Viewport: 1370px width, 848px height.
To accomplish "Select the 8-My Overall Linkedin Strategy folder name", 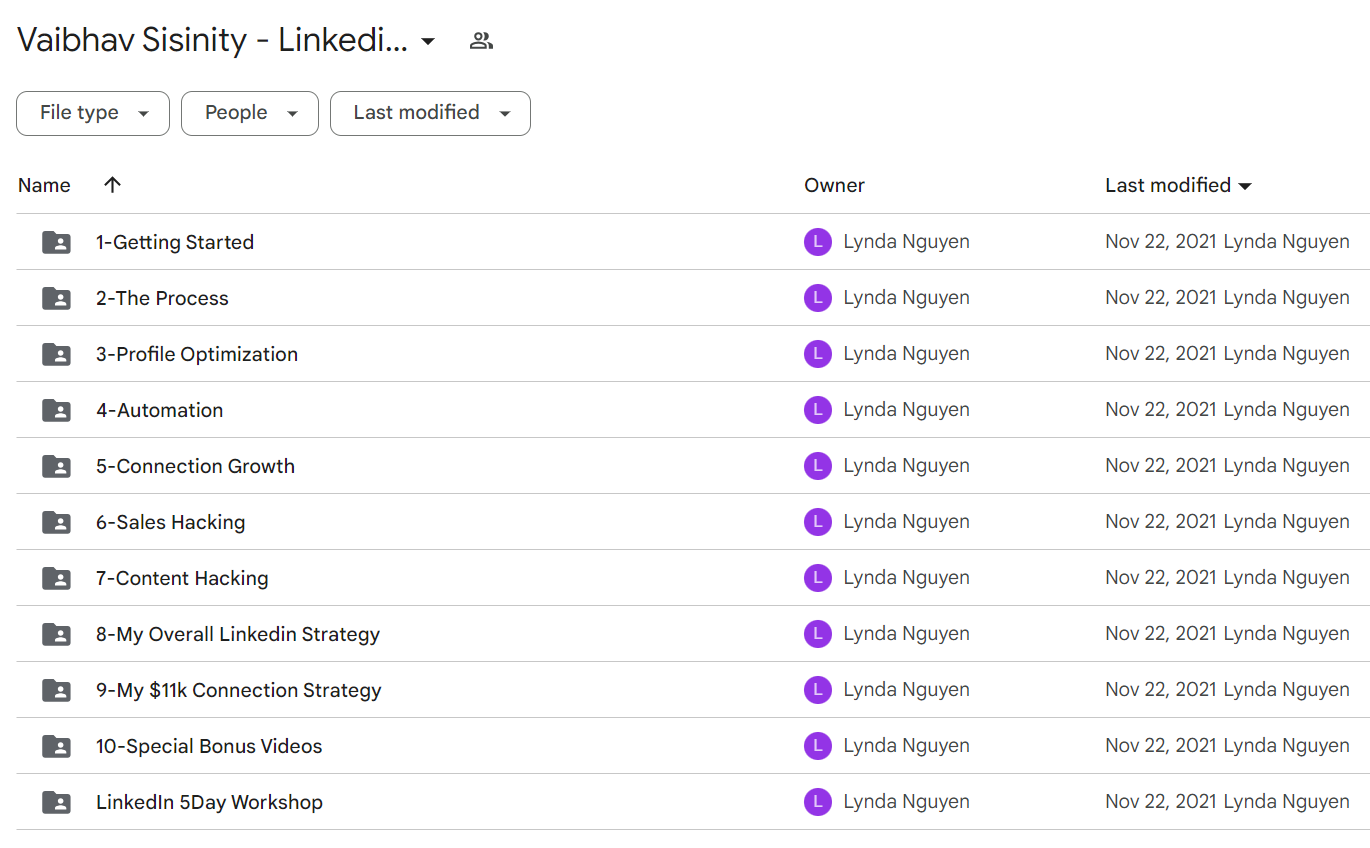I will [238, 634].
